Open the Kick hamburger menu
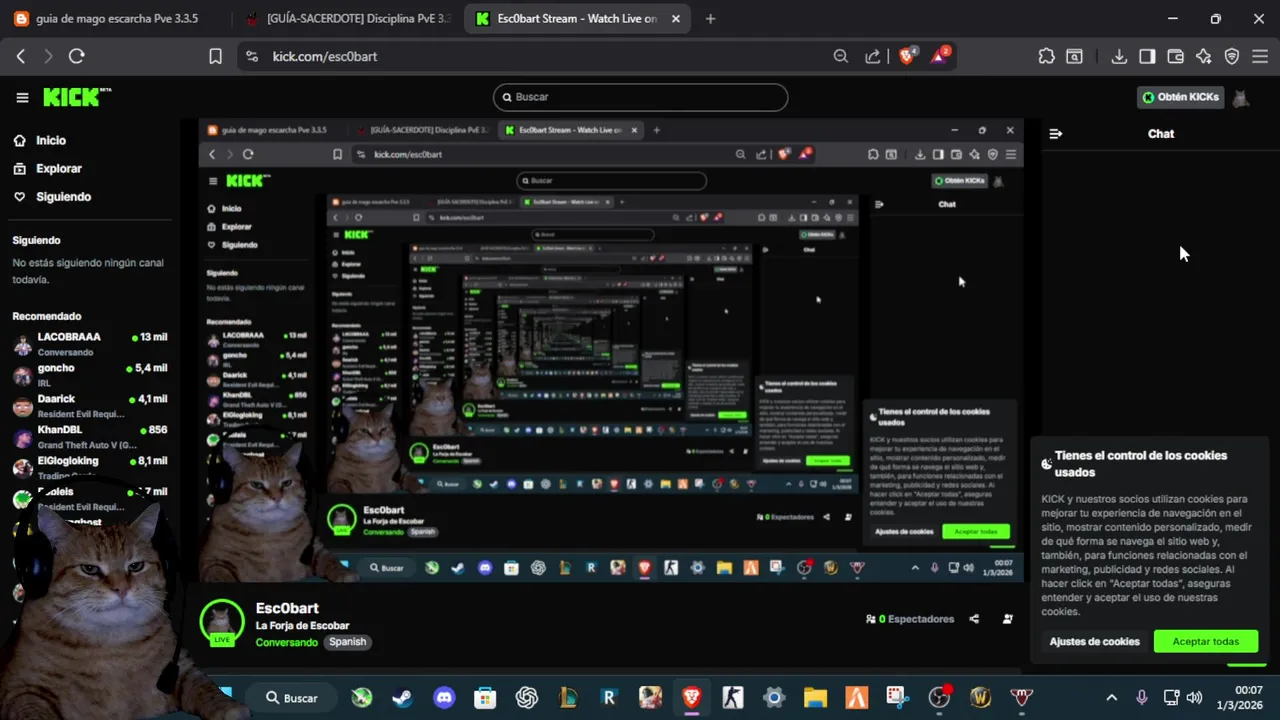Screen dimensions: 1280x720 (22, 97)
